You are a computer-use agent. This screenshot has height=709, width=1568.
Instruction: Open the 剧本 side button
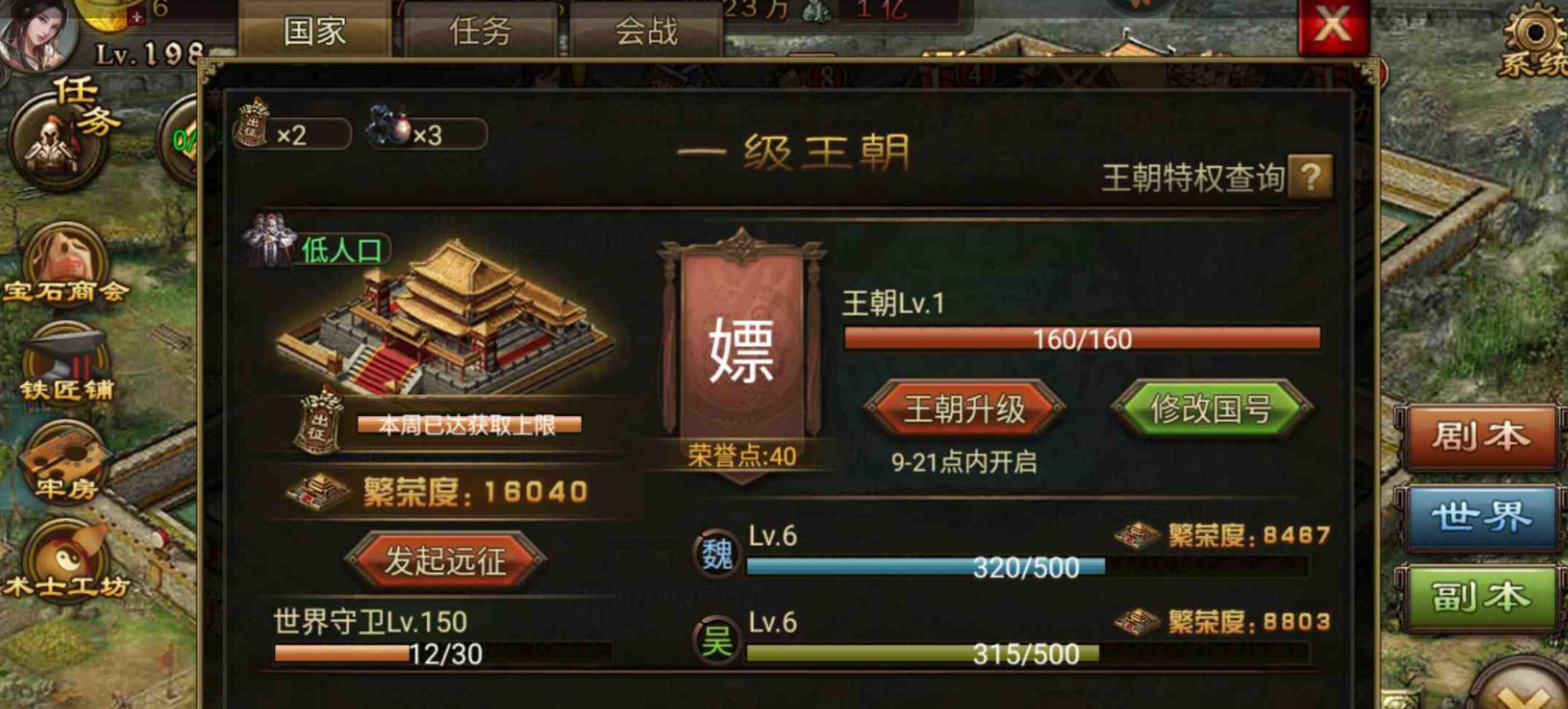coord(1479,437)
